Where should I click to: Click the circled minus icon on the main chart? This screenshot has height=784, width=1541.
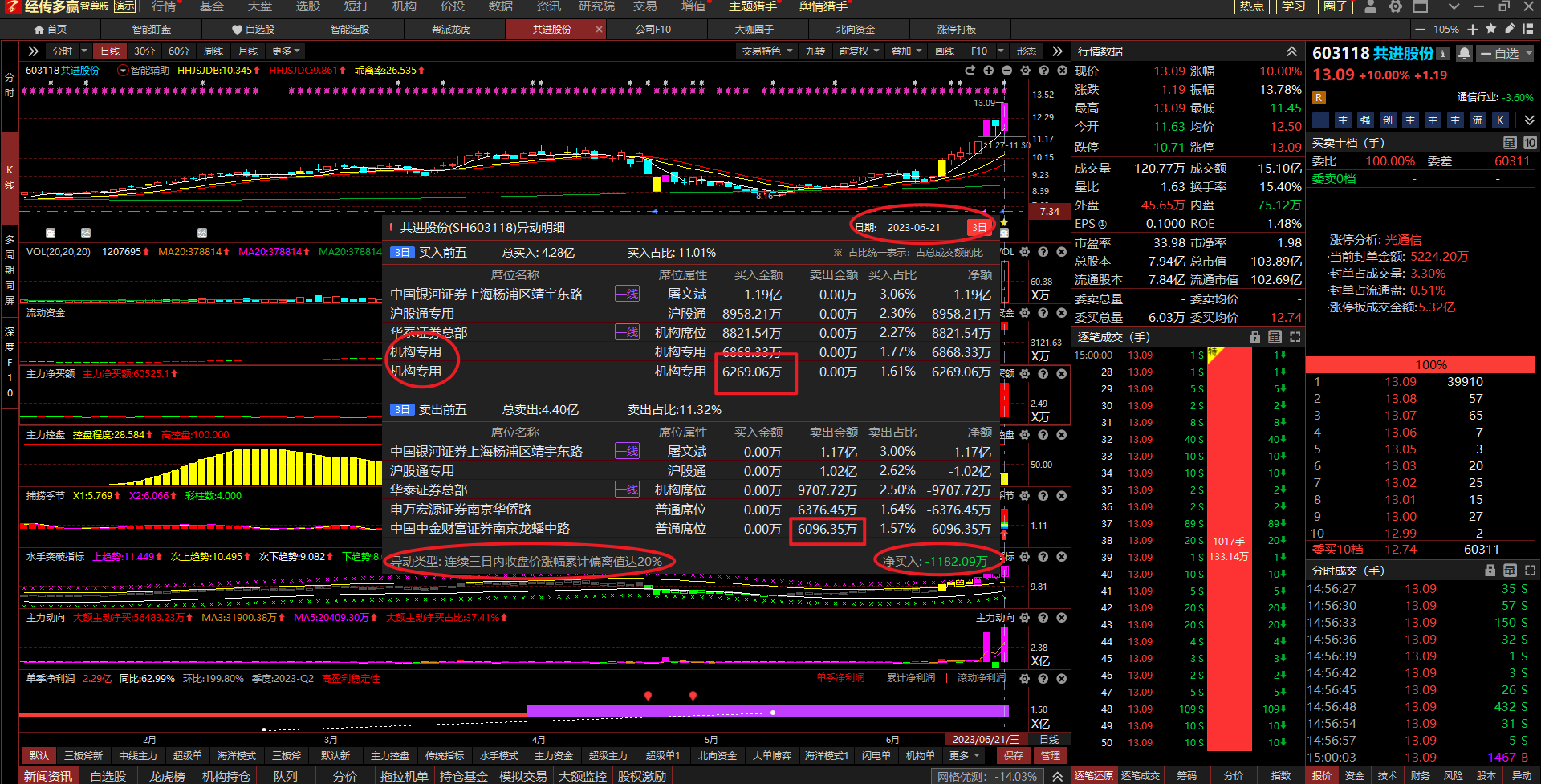click(1007, 71)
